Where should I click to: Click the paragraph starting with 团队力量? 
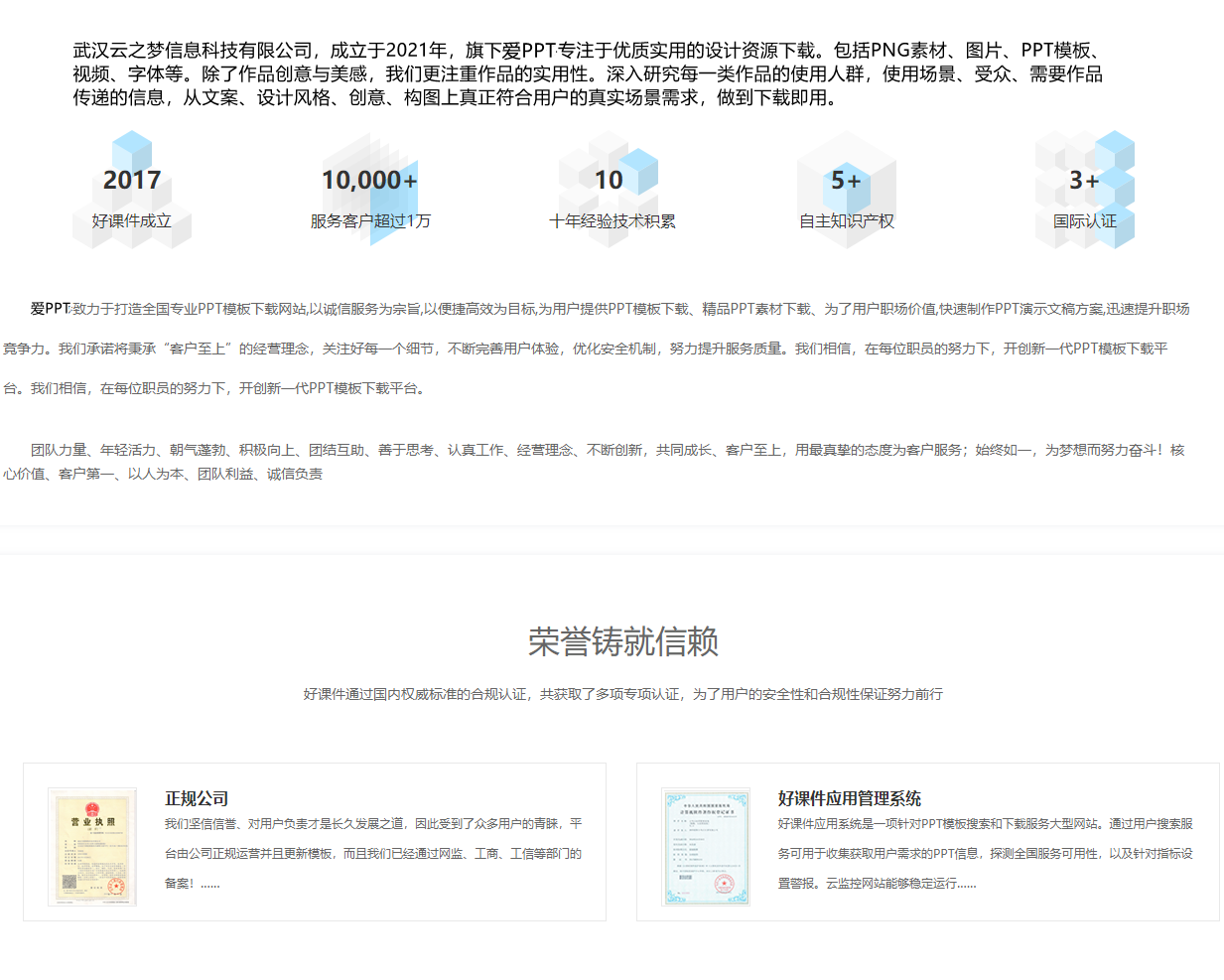pos(594,462)
